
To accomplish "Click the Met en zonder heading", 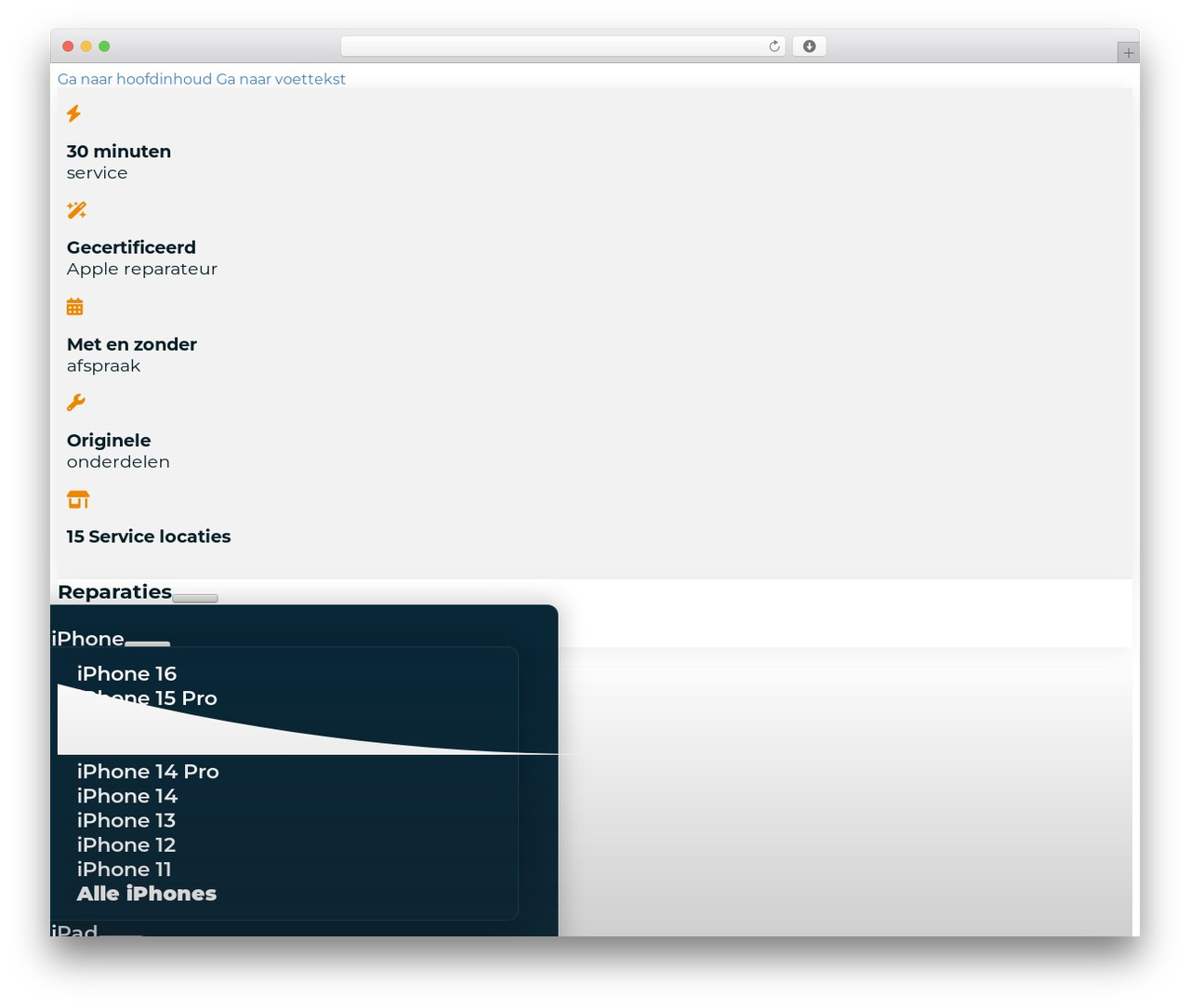I will coord(132,344).
